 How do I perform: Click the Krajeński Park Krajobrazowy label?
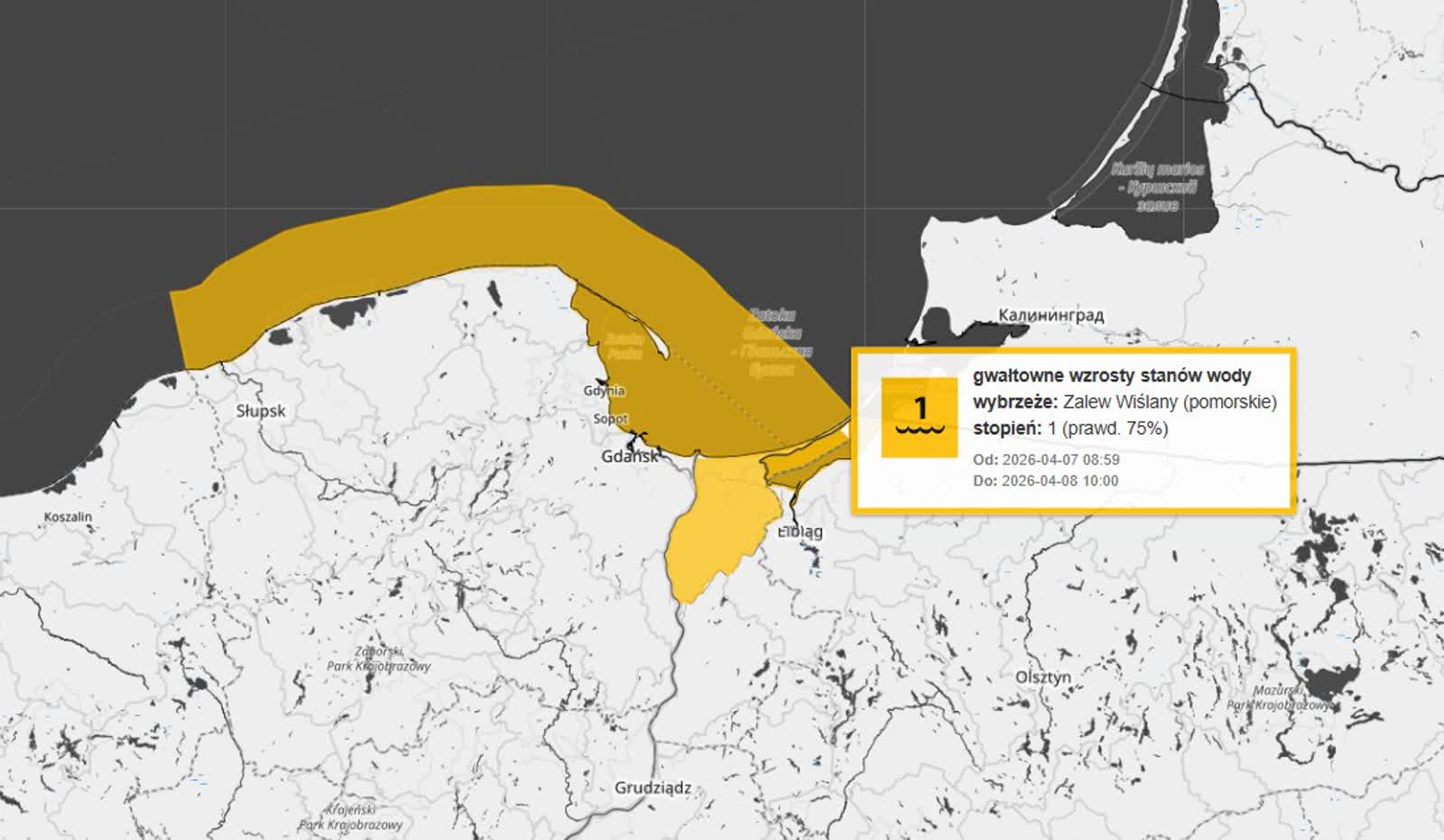350,817
